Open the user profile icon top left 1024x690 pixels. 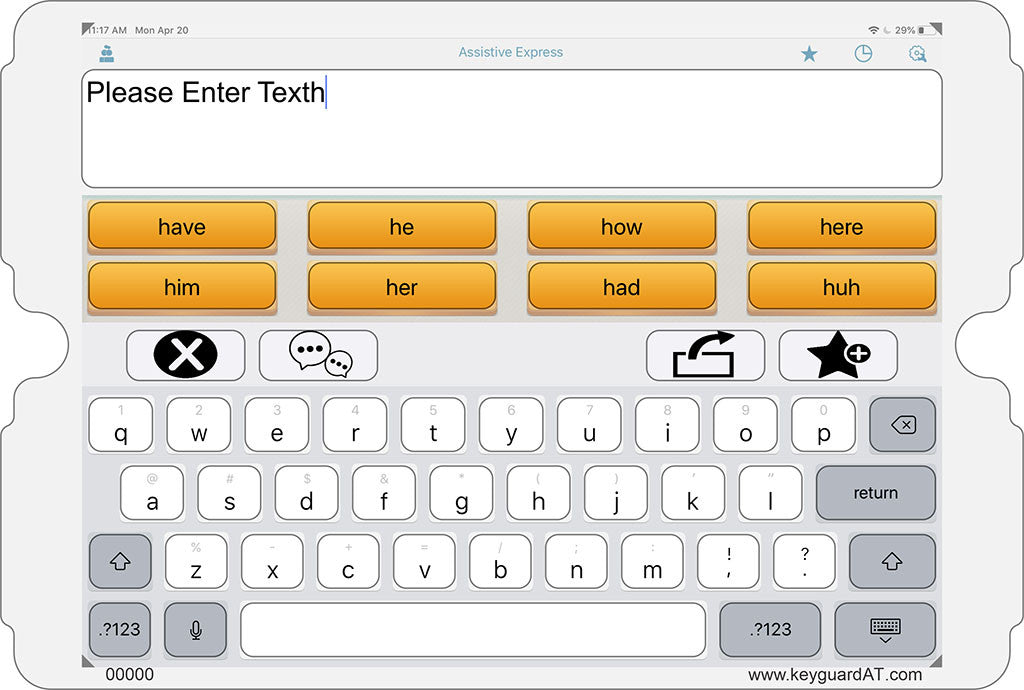[x=106, y=52]
